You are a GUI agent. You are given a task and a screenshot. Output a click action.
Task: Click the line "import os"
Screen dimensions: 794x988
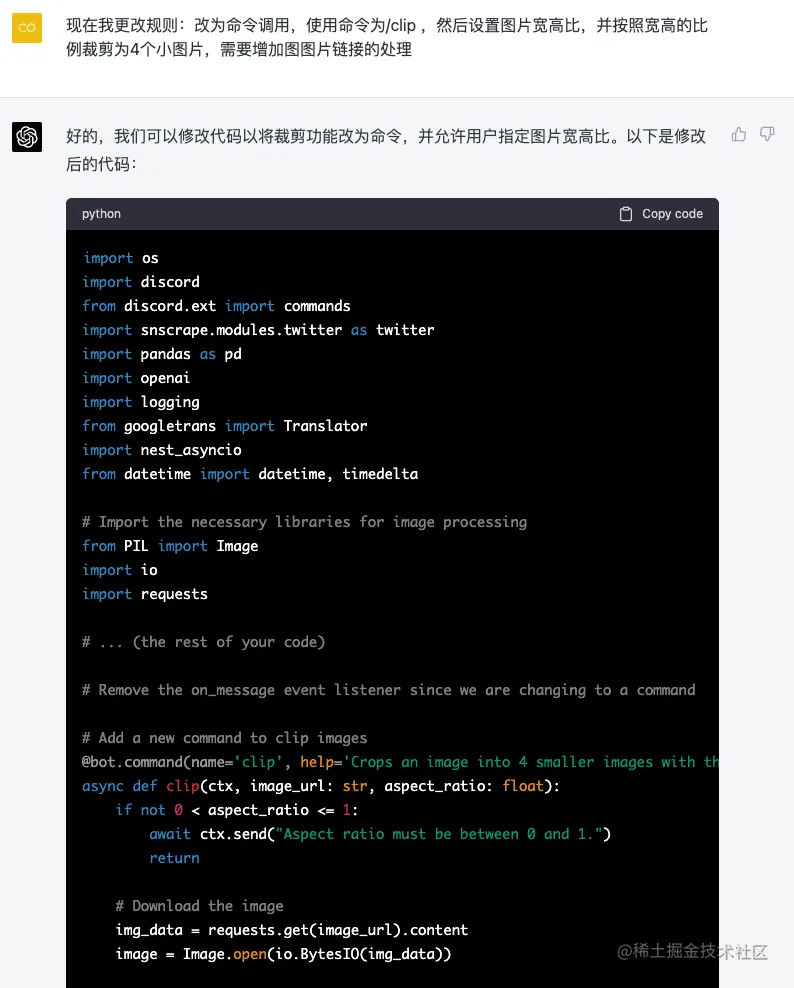click(120, 258)
